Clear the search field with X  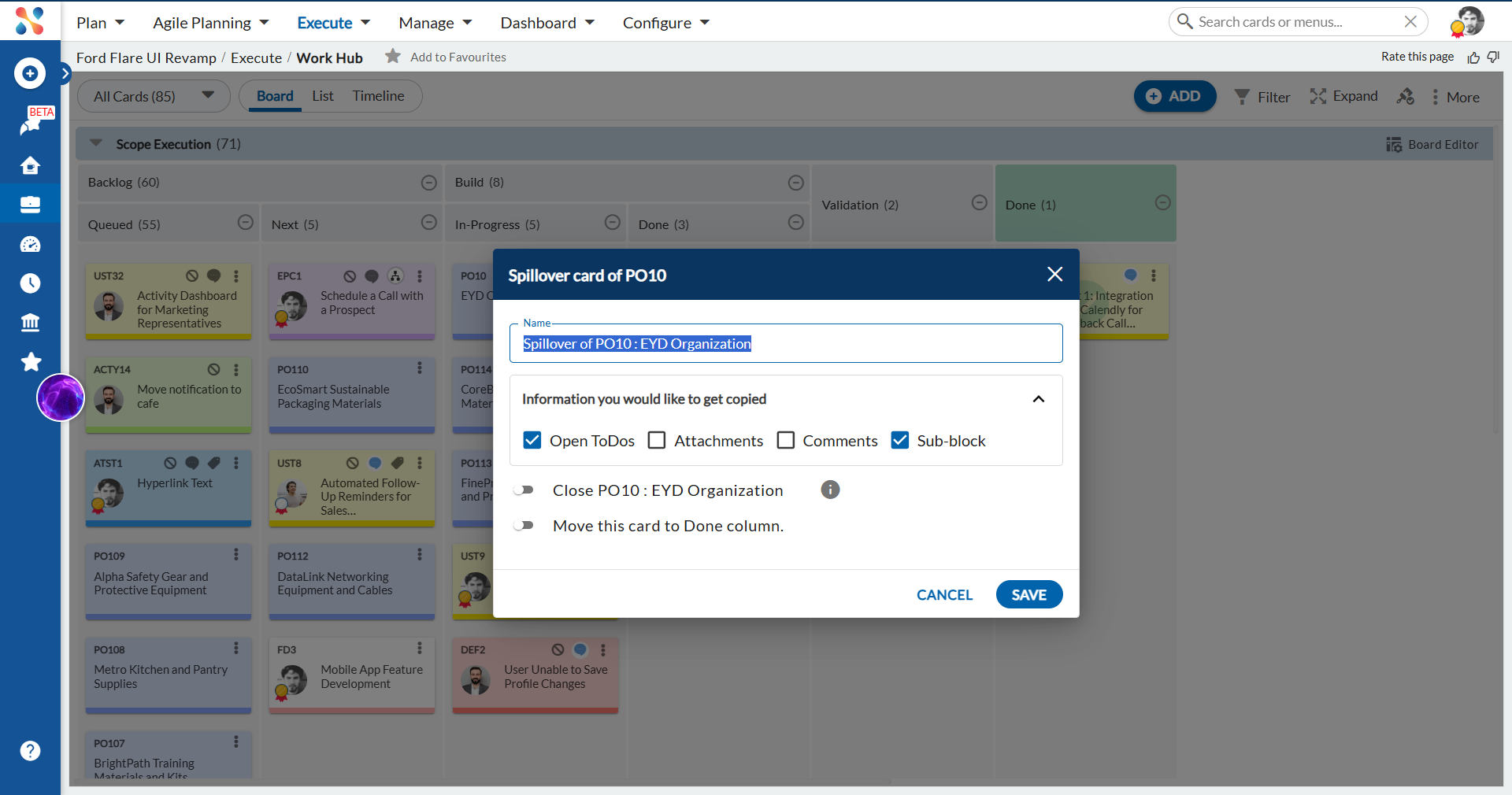coord(1410,21)
